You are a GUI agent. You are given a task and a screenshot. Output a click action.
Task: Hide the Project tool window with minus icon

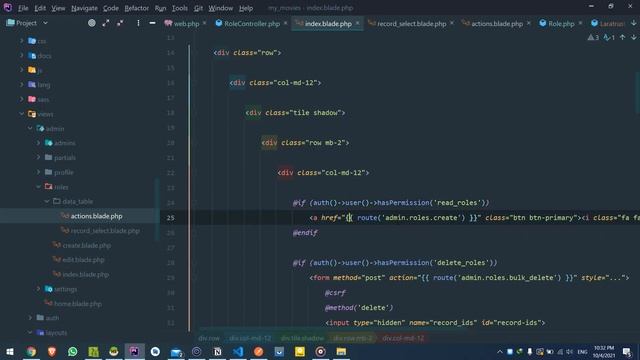tap(152, 23)
